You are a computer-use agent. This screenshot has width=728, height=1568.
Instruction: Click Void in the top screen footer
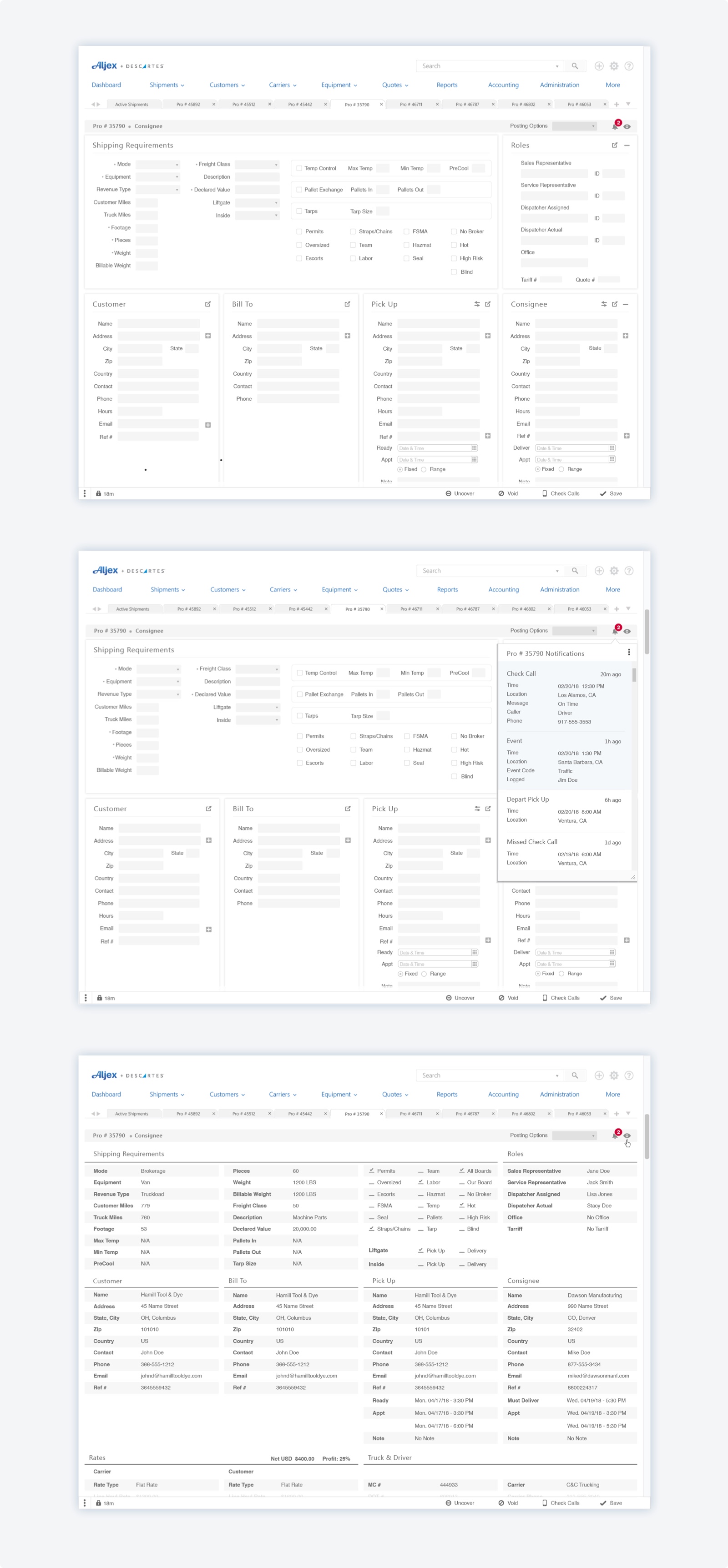tap(508, 494)
